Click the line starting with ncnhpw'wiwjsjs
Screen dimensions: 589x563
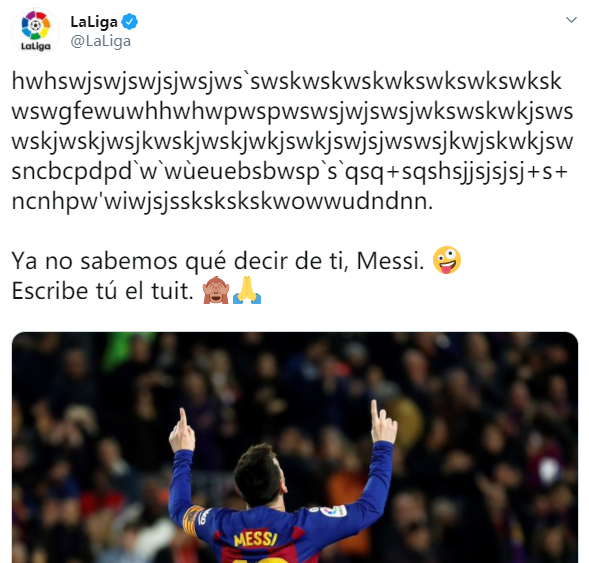point(222,202)
